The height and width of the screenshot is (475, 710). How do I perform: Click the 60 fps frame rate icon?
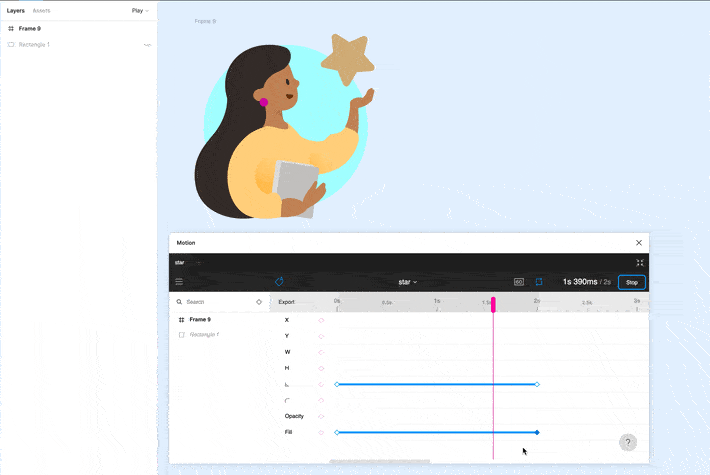click(519, 282)
